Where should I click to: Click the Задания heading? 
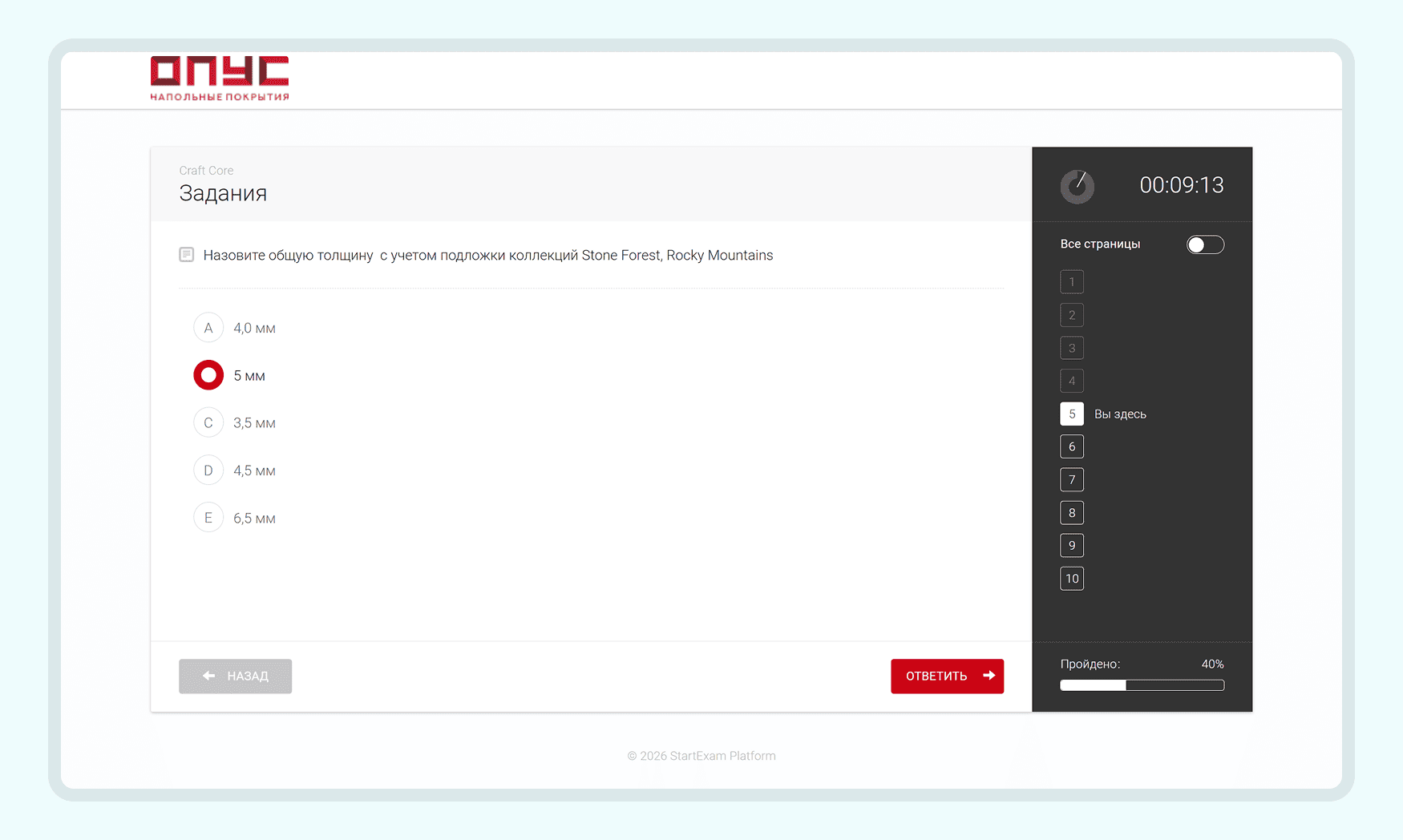point(223,193)
